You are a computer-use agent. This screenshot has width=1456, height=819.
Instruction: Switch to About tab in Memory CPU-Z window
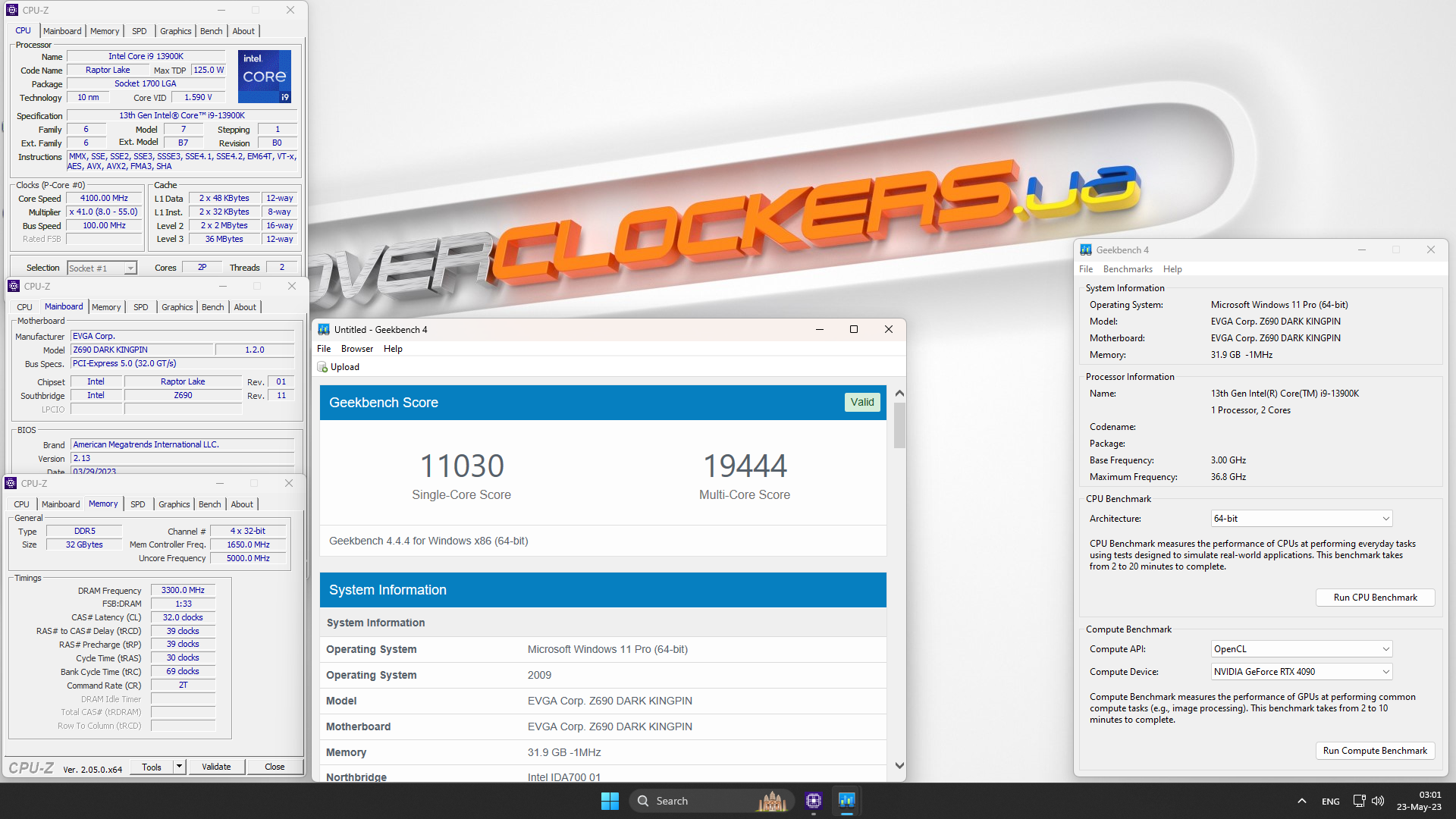(242, 504)
